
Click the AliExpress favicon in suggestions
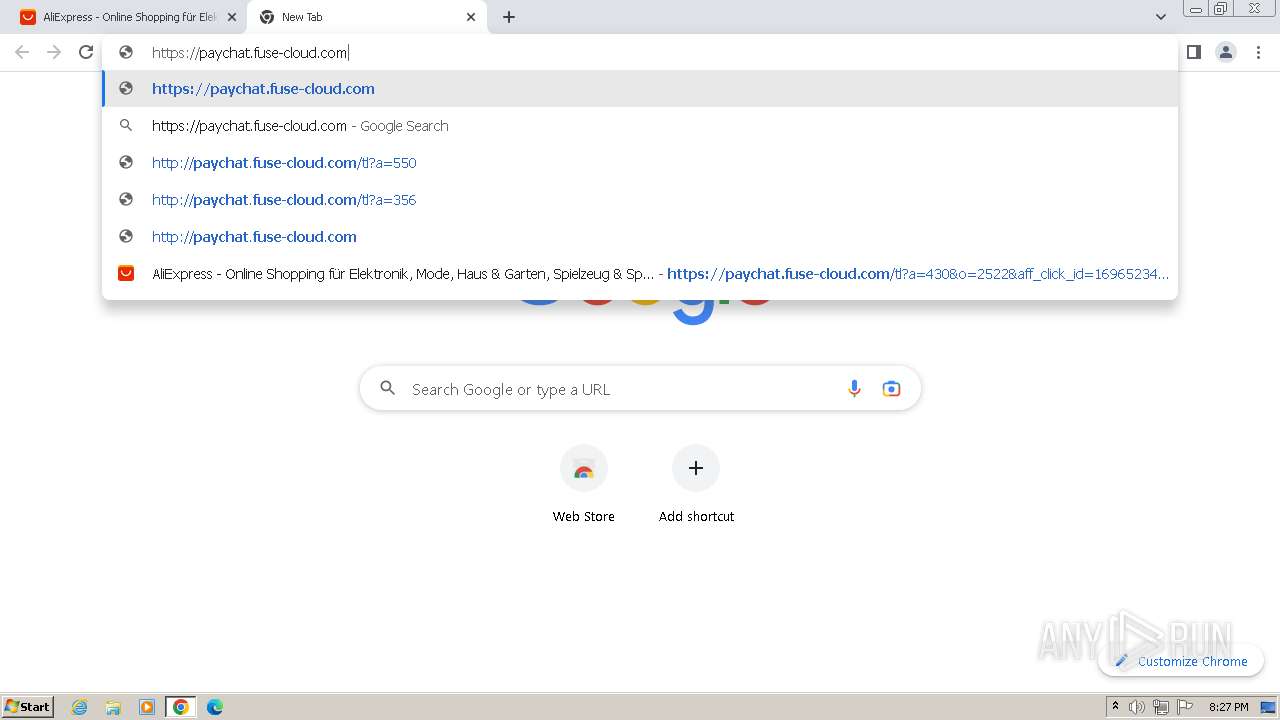(x=126, y=273)
